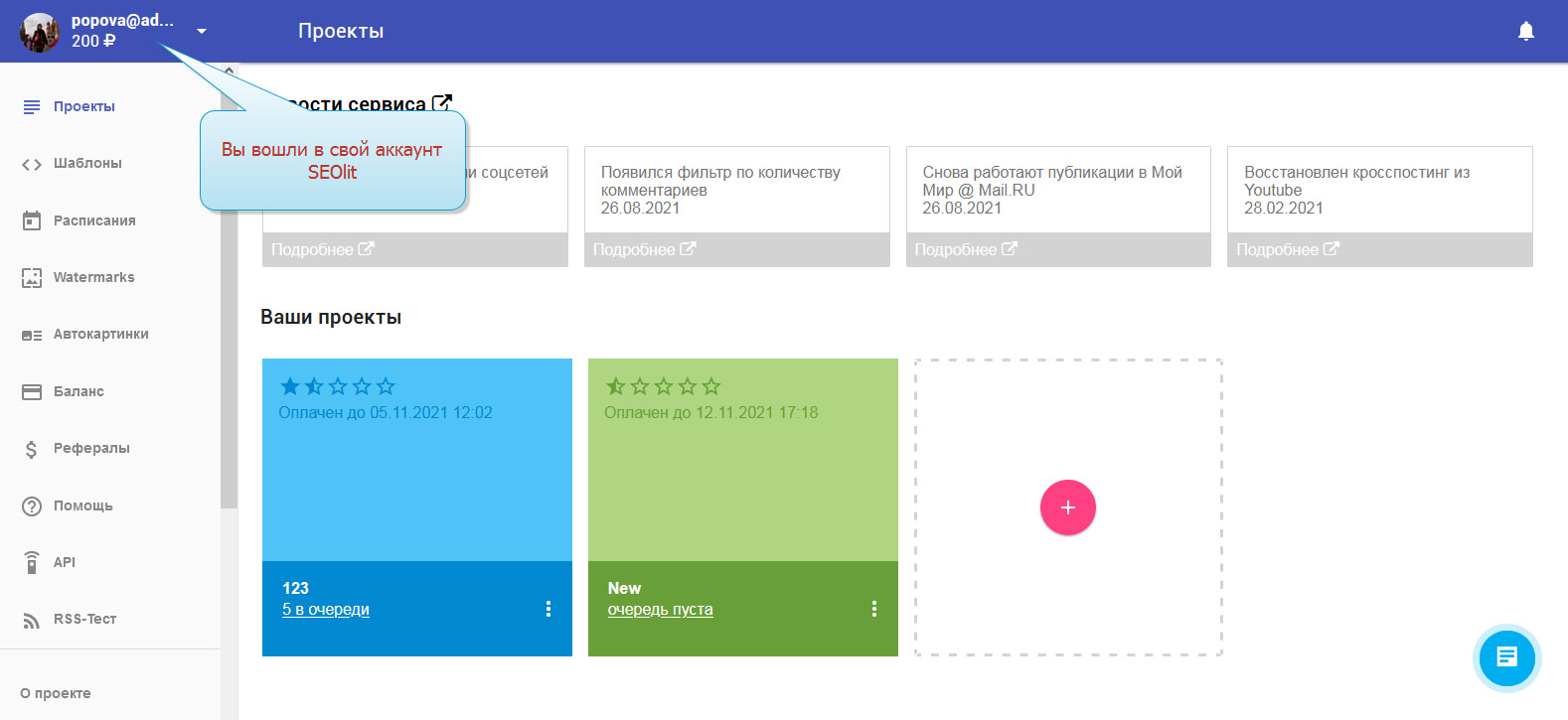1568x720 pixels.
Task: Click the Рефералы dollar icon
Action: (x=32, y=449)
